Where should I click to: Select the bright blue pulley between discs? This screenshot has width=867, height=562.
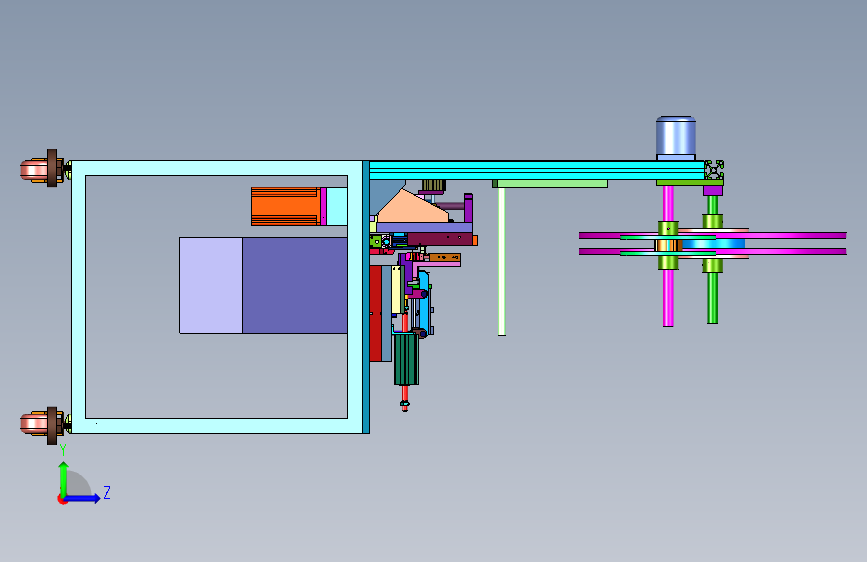pyautogui.click(x=713, y=244)
